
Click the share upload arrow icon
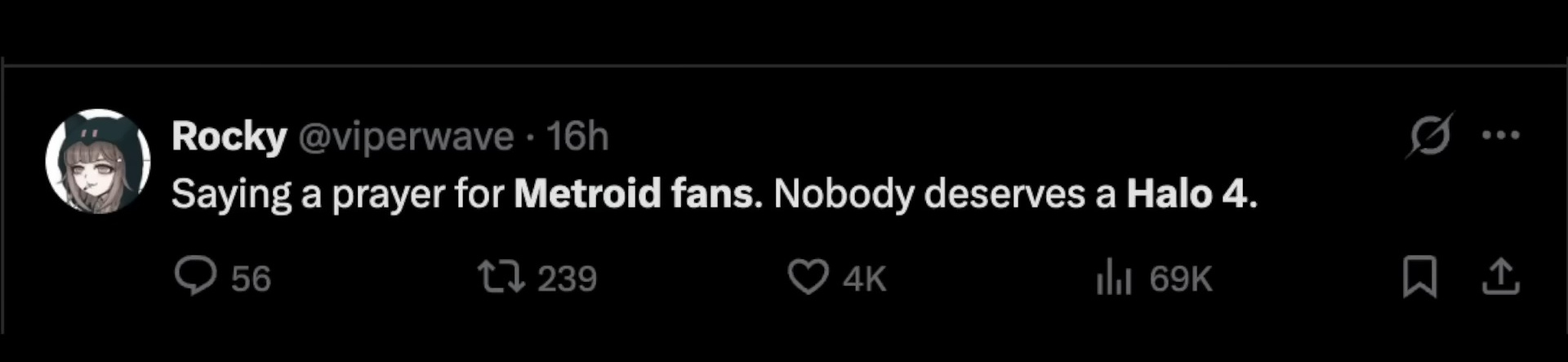coord(1500,276)
